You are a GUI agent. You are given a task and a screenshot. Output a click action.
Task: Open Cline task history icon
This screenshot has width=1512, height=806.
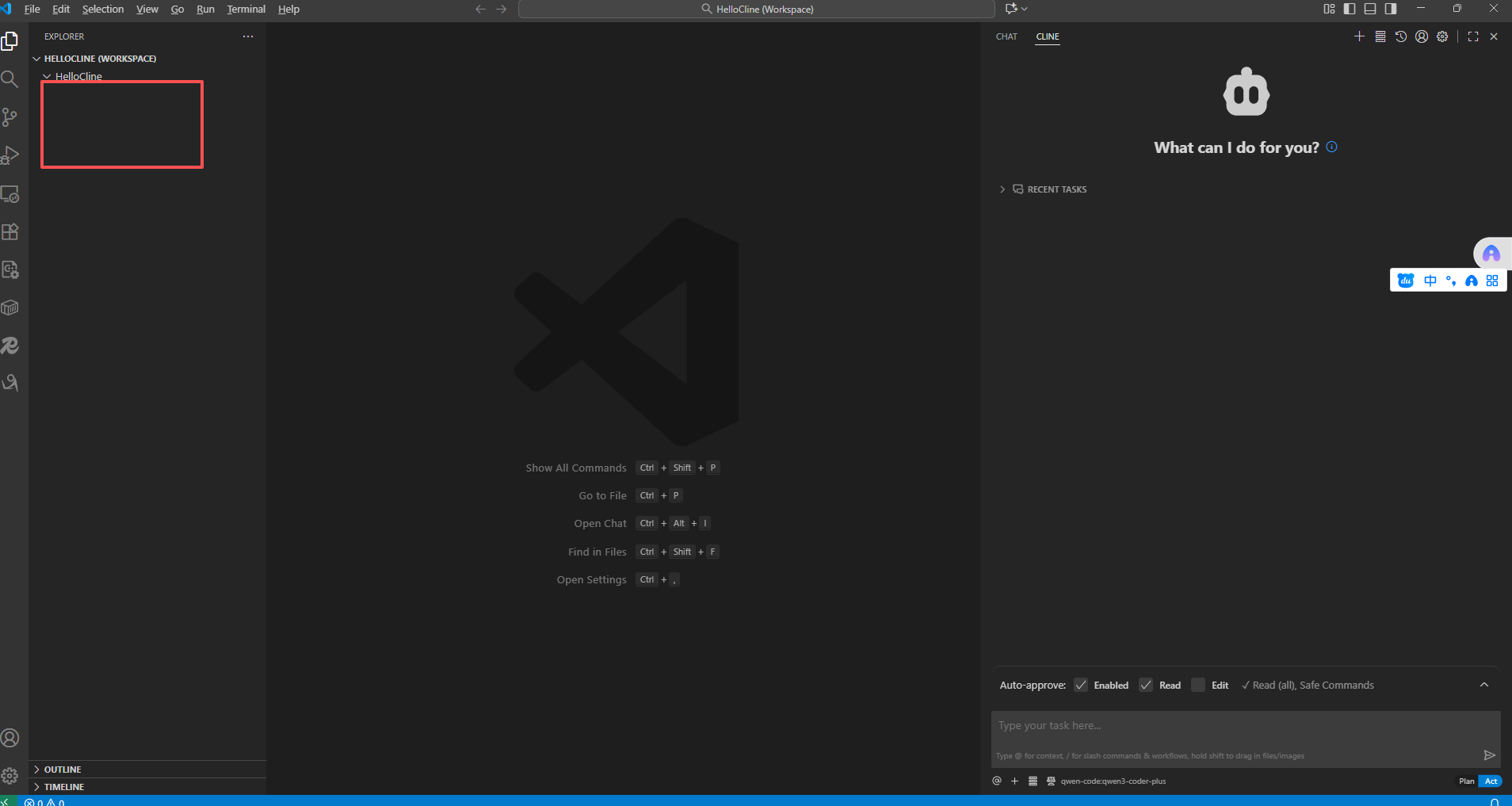1401,36
